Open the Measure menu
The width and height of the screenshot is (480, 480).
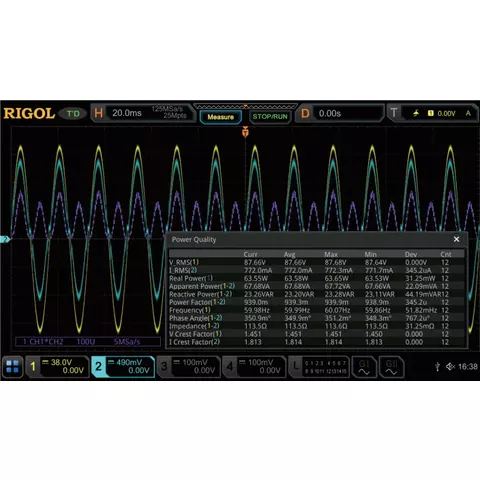tap(221, 117)
